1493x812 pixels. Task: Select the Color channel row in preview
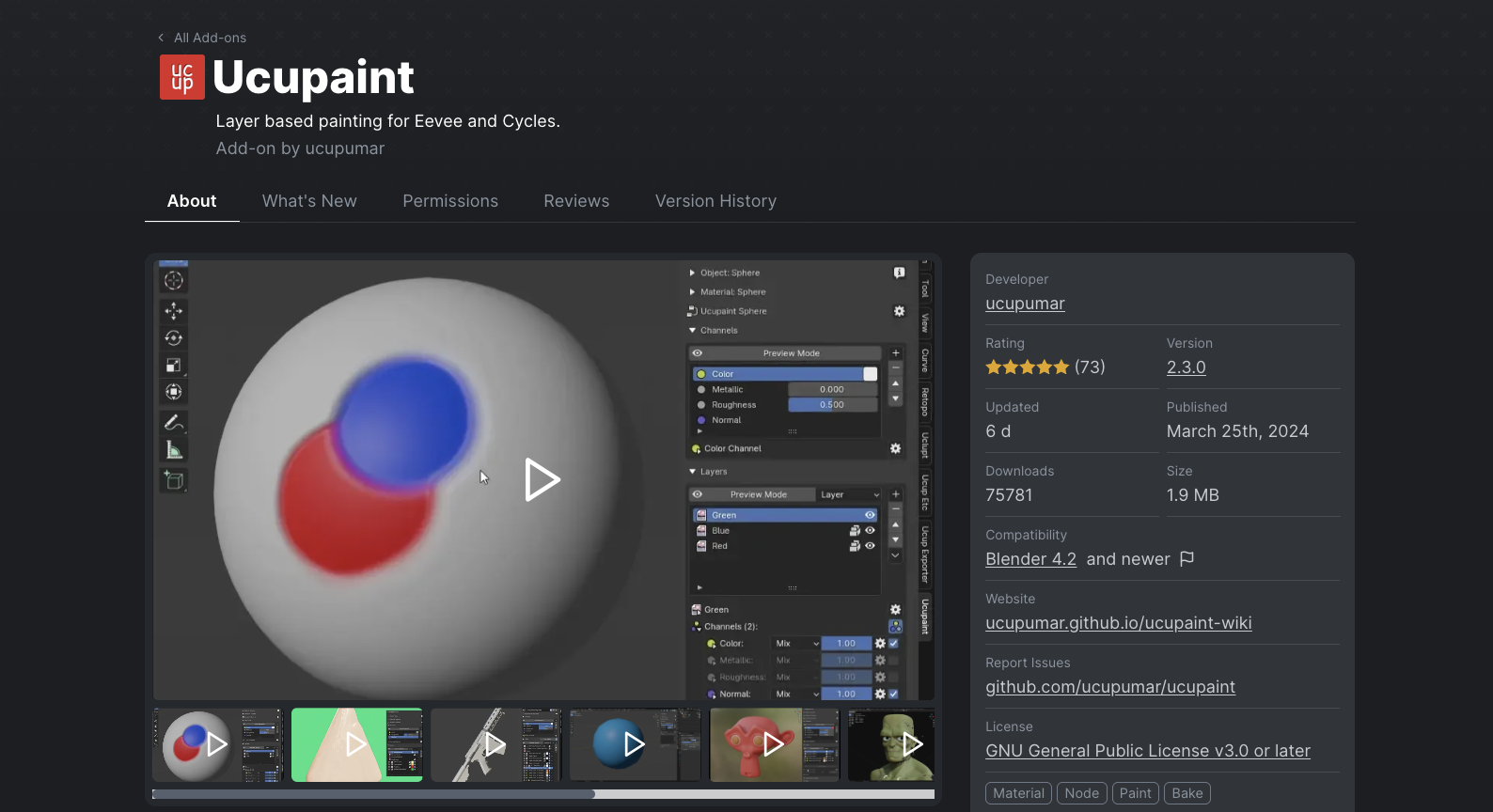pos(785,374)
